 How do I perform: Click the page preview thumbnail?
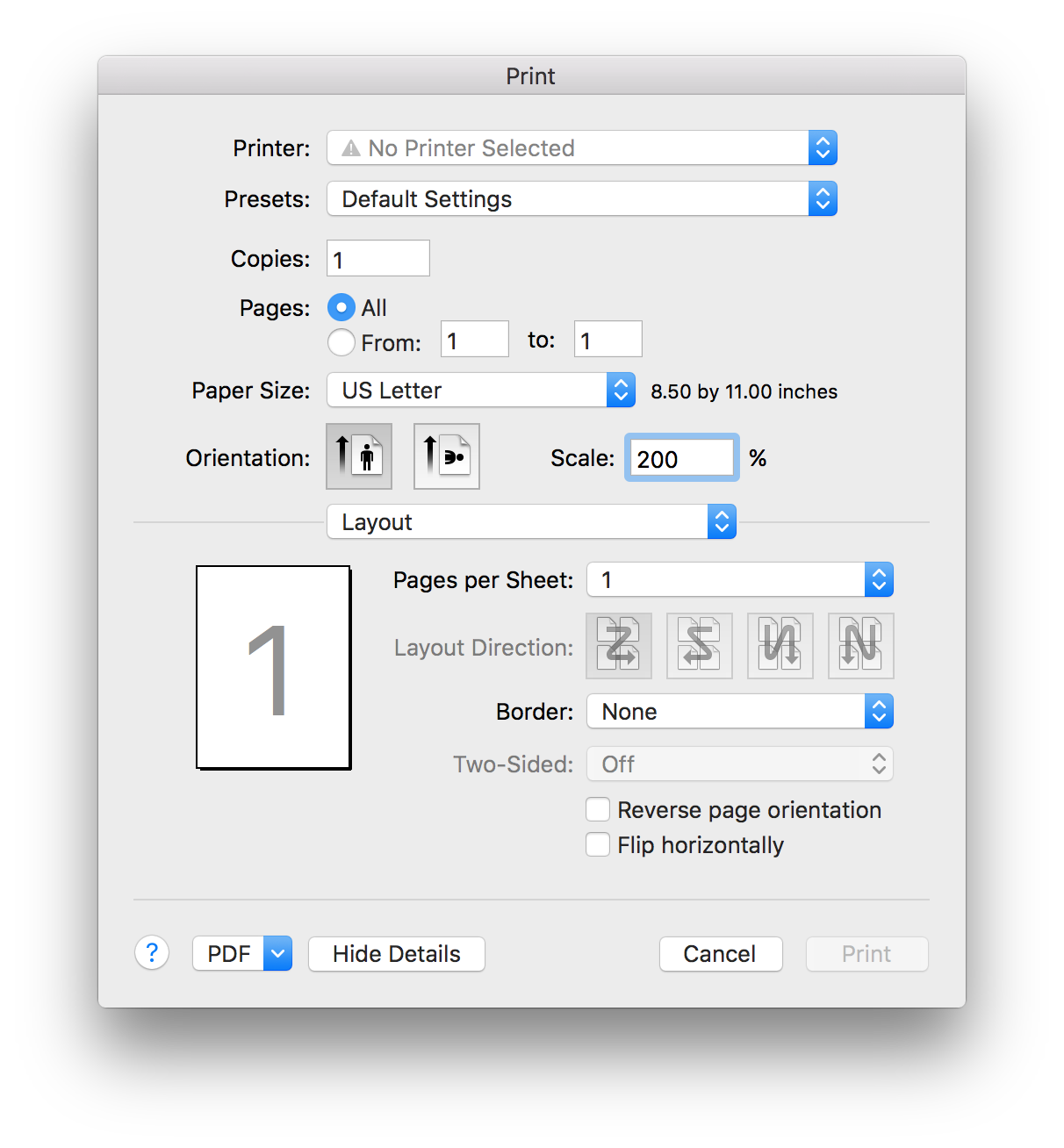[274, 667]
